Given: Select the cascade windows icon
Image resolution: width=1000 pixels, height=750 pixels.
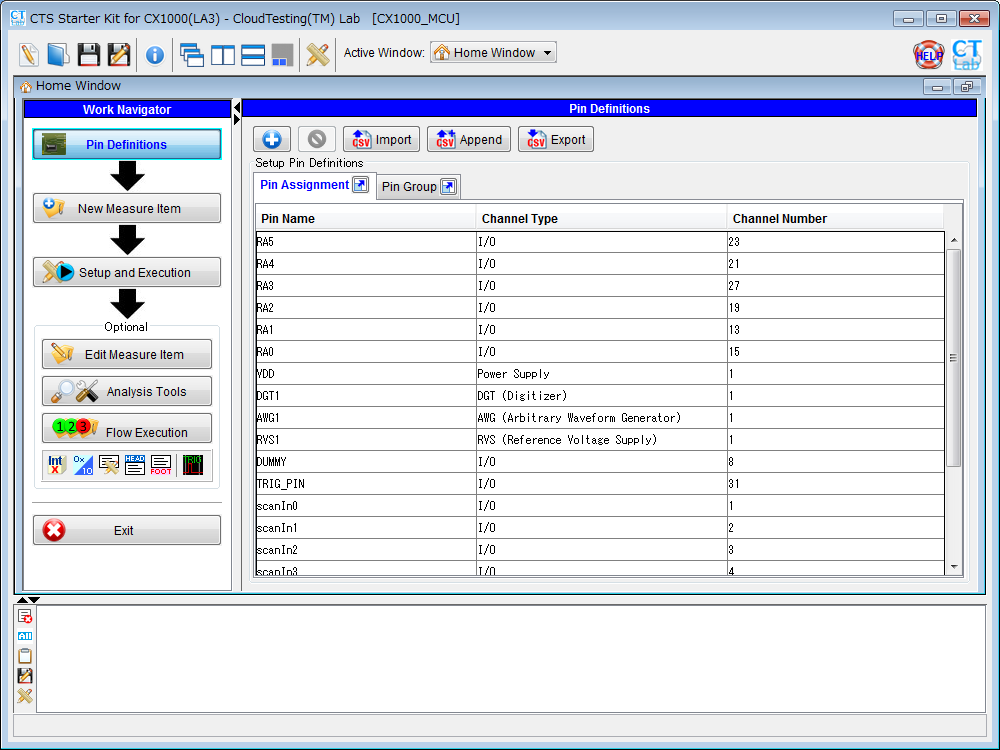Looking at the screenshot, I should [x=192, y=55].
